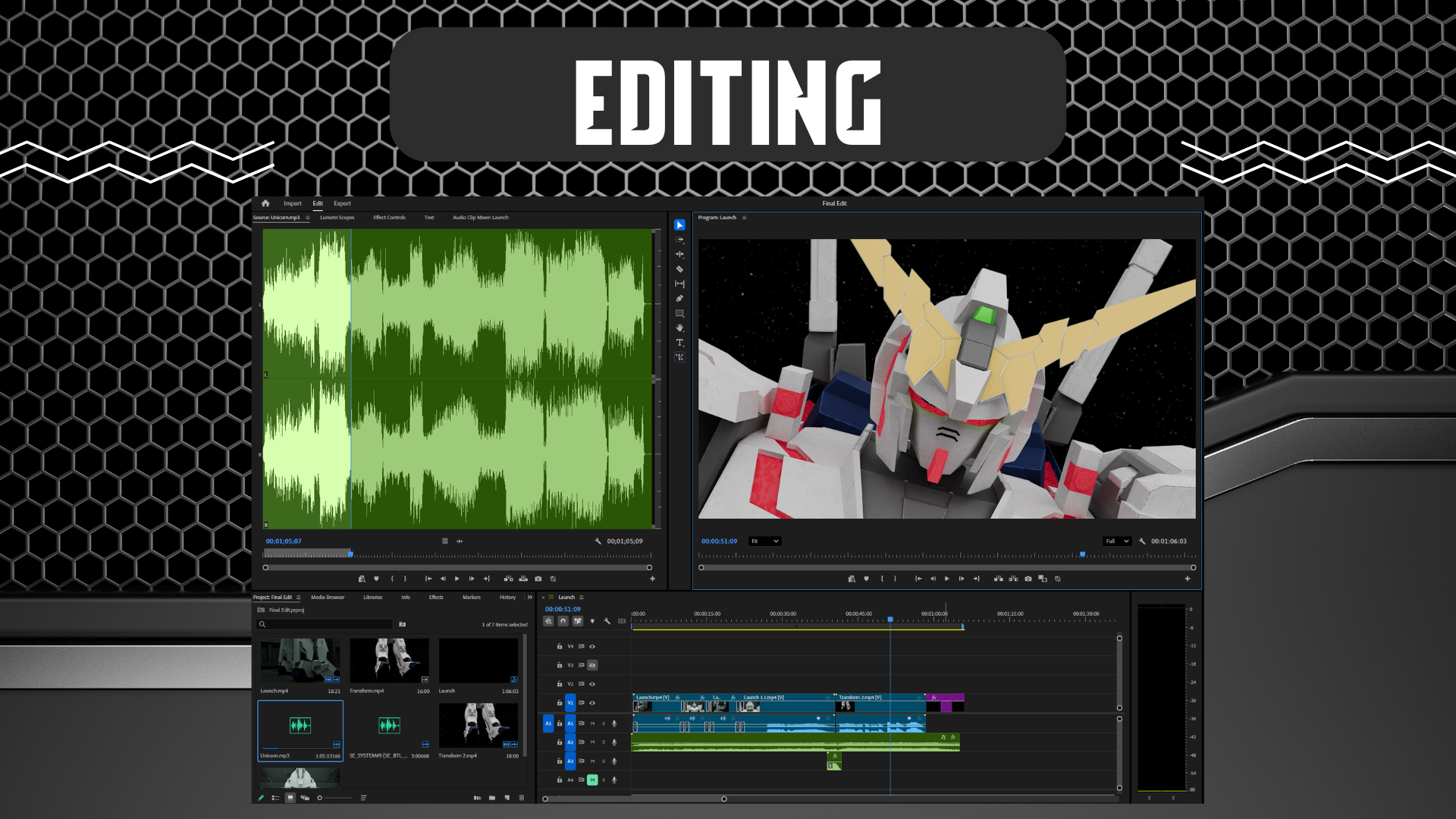Click the Program monitor time ruler playhead
Viewport: 1456px width, 819px height.
[1082, 555]
